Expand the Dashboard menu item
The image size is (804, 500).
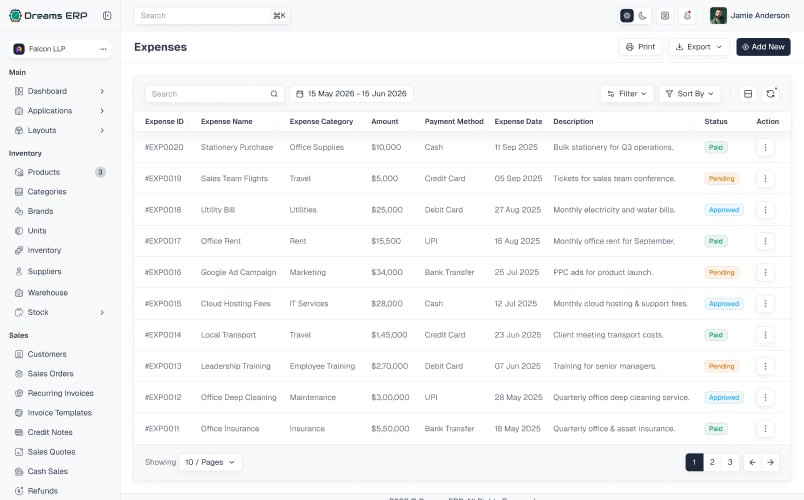click(x=60, y=91)
